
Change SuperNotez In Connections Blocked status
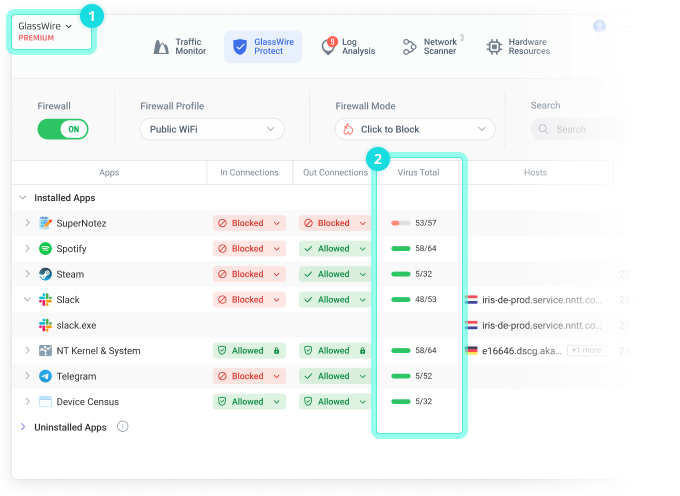[x=249, y=223]
